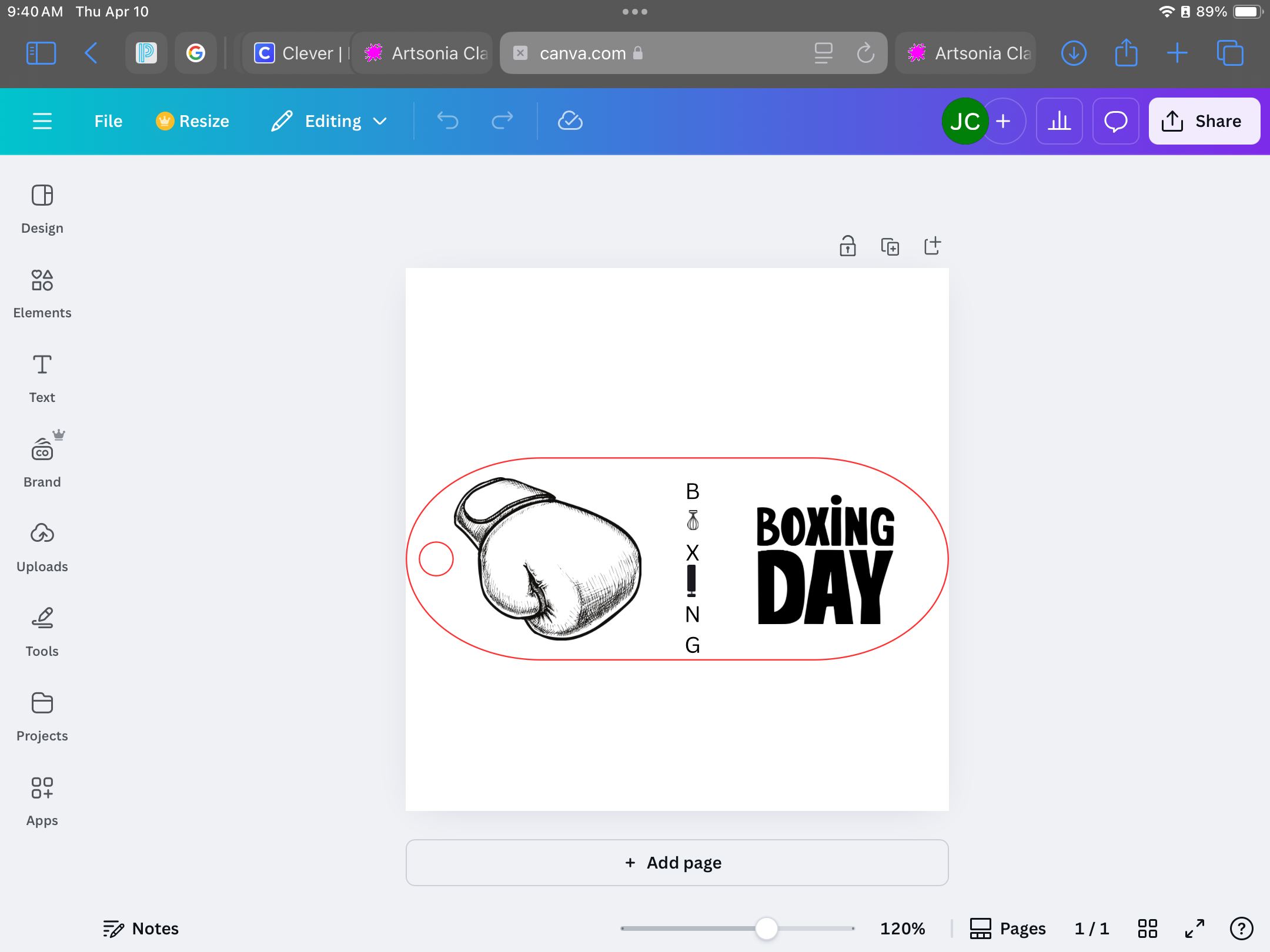Open the analytics chart icon
The width and height of the screenshot is (1270, 952).
pyautogui.click(x=1059, y=121)
